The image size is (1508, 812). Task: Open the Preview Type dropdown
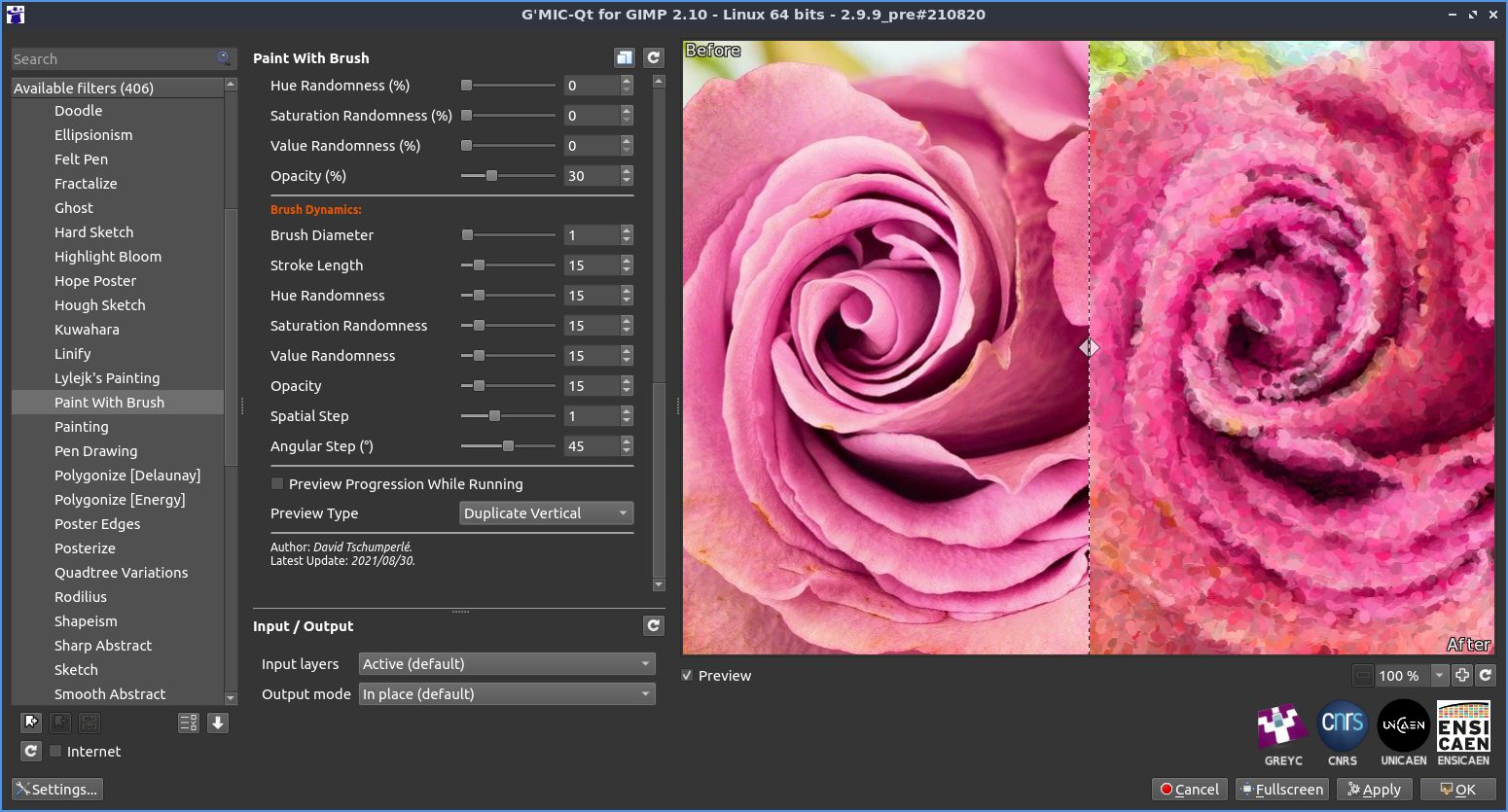pyautogui.click(x=546, y=513)
